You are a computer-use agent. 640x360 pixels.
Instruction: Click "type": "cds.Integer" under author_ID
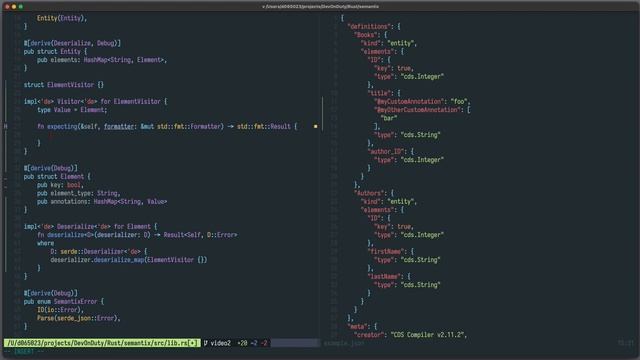[x=409, y=160]
